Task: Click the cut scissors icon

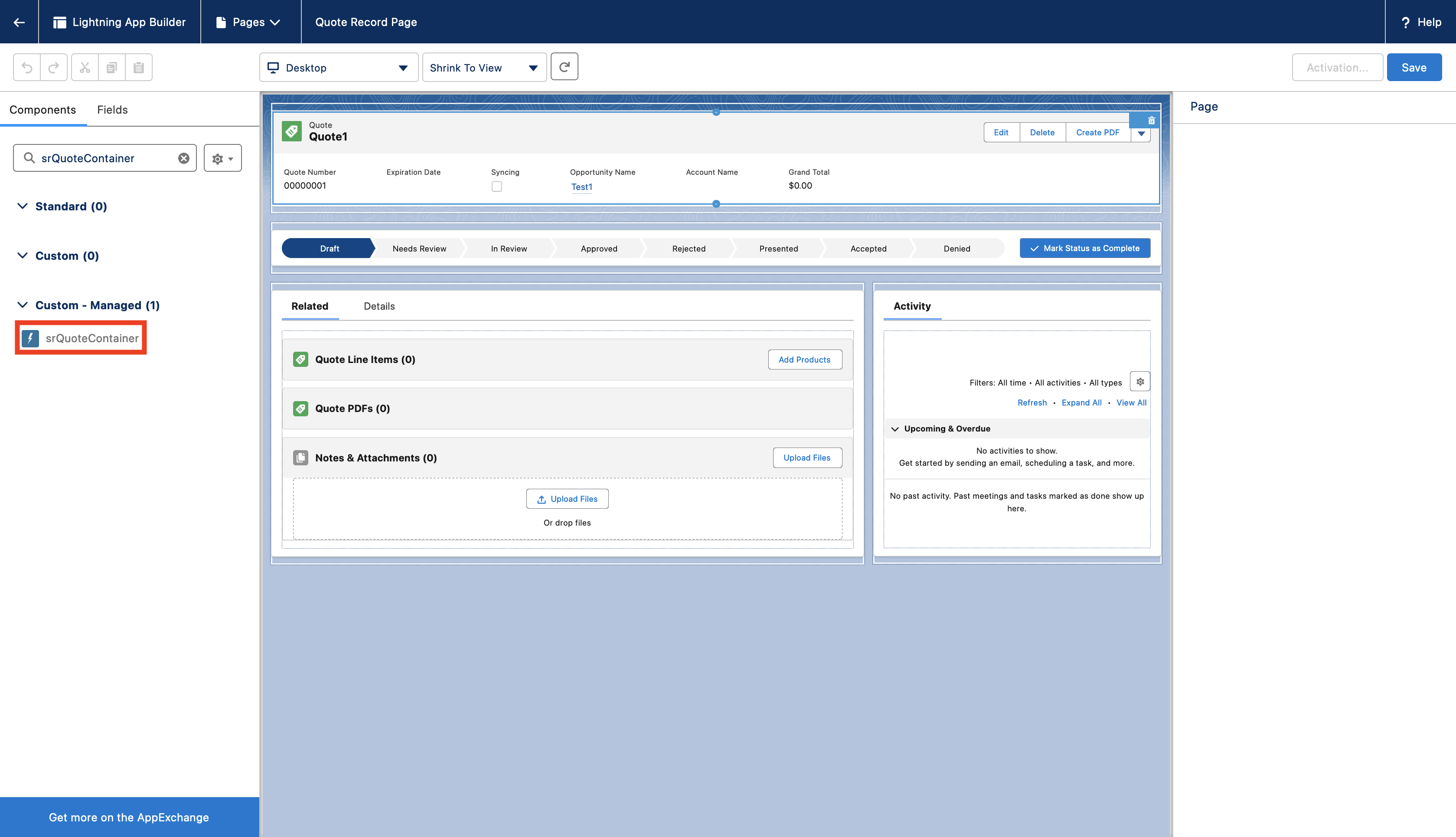Action: coord(85,67)
